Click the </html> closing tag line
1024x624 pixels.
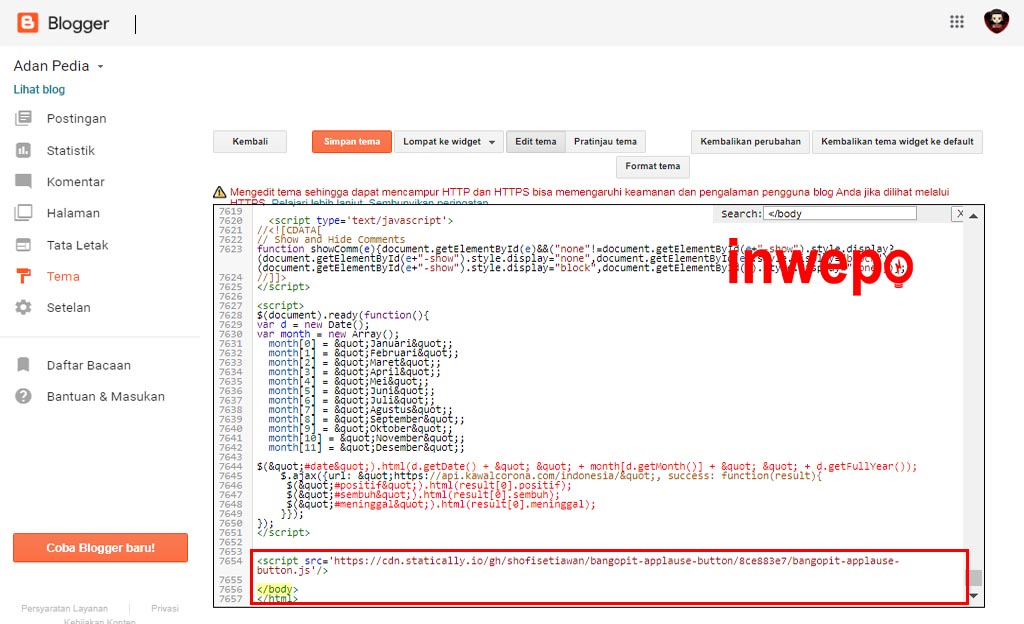coord(277,599)
